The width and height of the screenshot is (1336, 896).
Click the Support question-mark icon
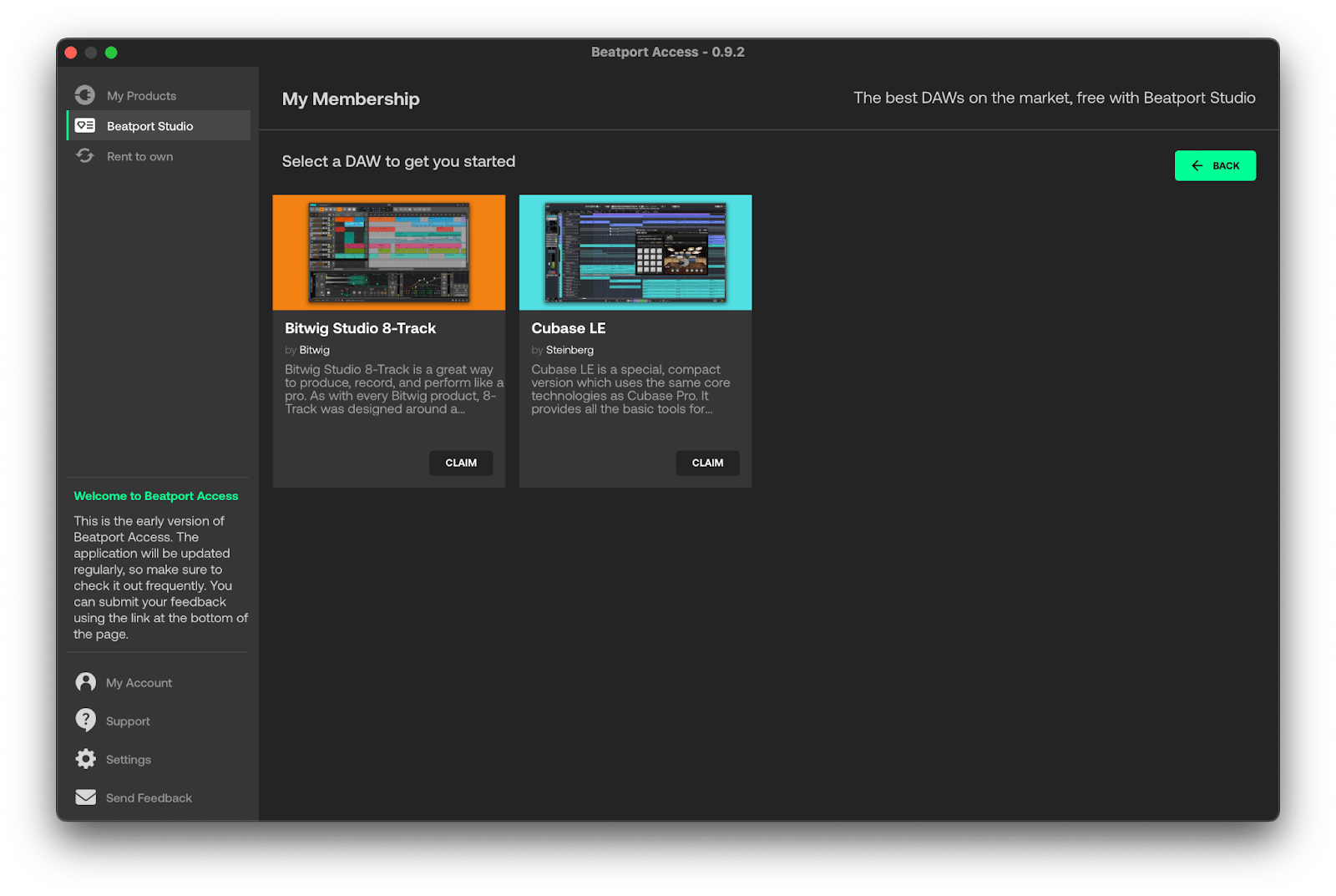point(85,720)
